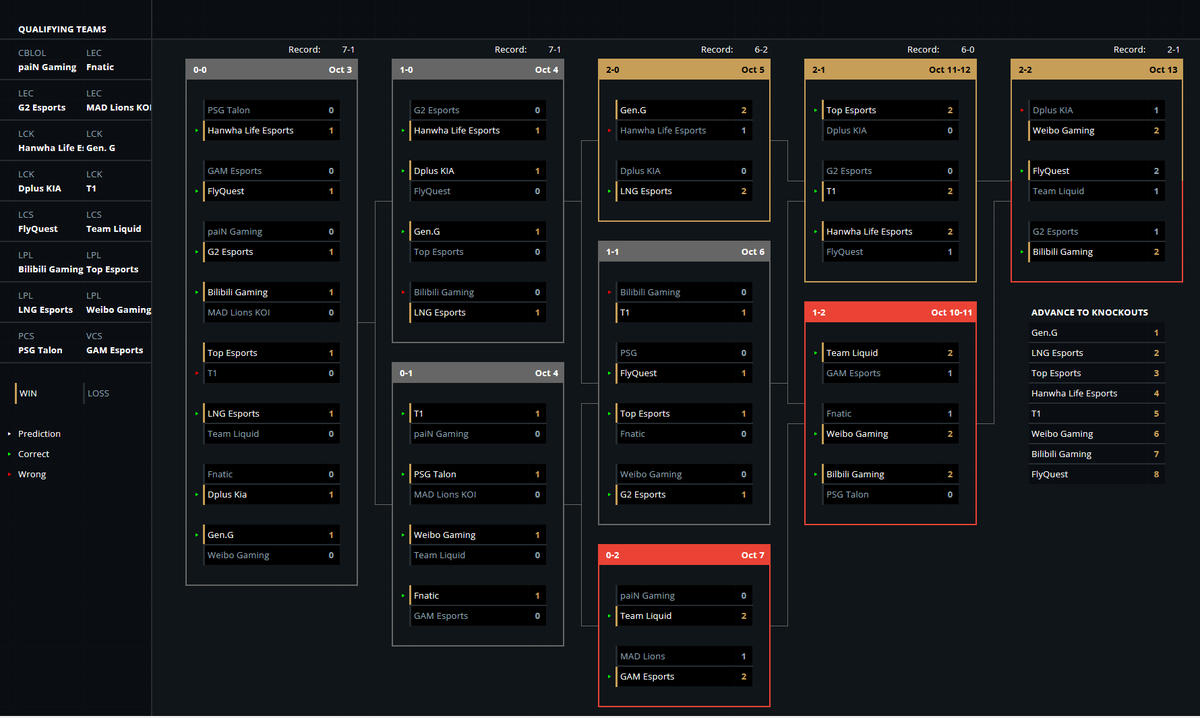Select Team Liquid row in the 0-0 round
The width and height of the screenshot is (1200, 718).
coord(270,434)
